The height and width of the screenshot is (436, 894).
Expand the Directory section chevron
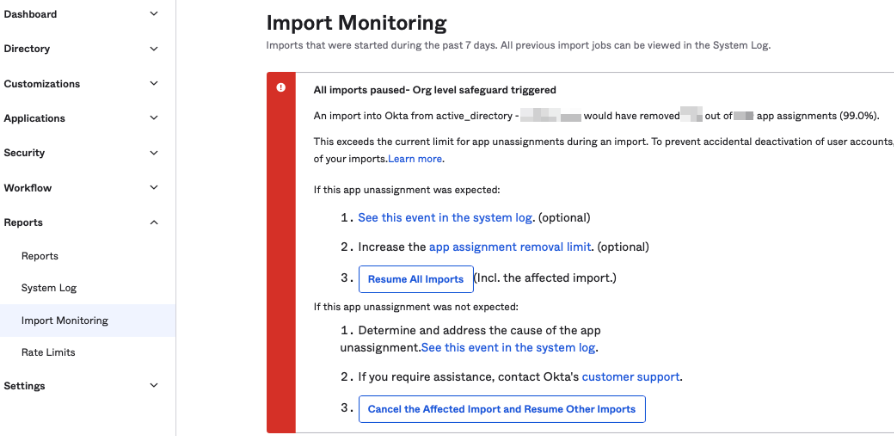coord(153,49)
